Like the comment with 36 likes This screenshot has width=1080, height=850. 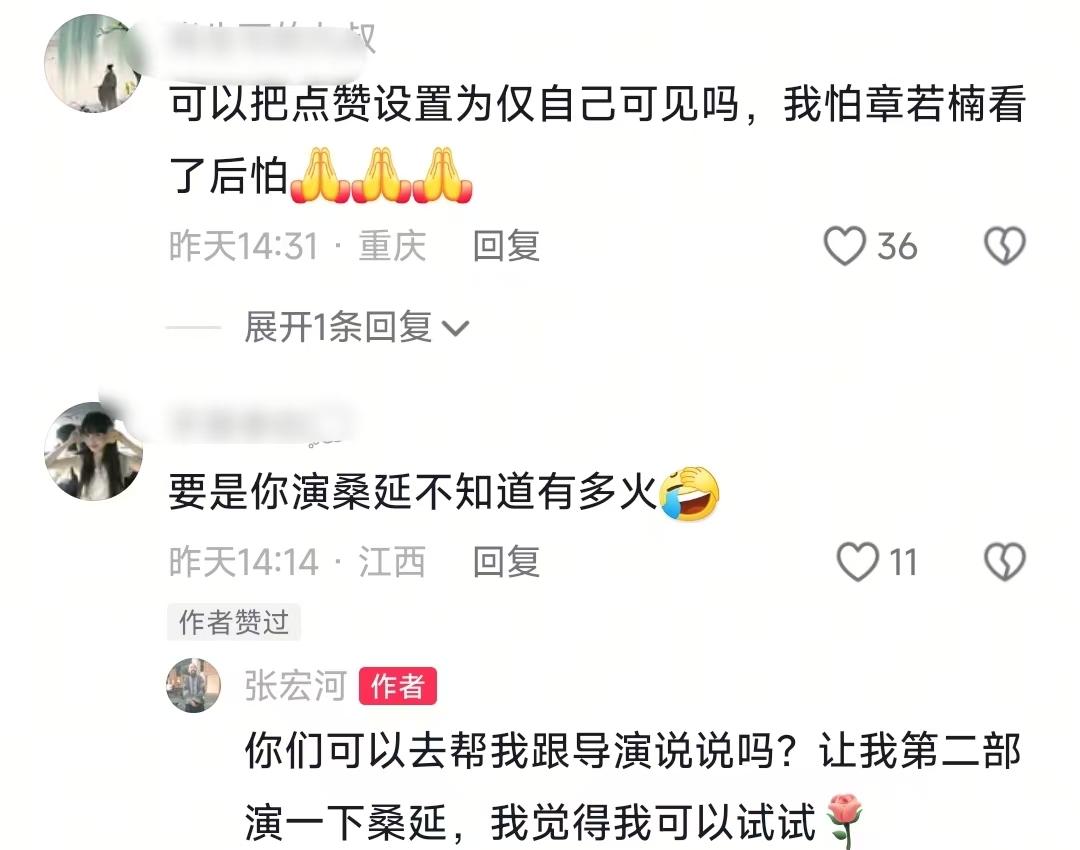(x=844, y=246)
